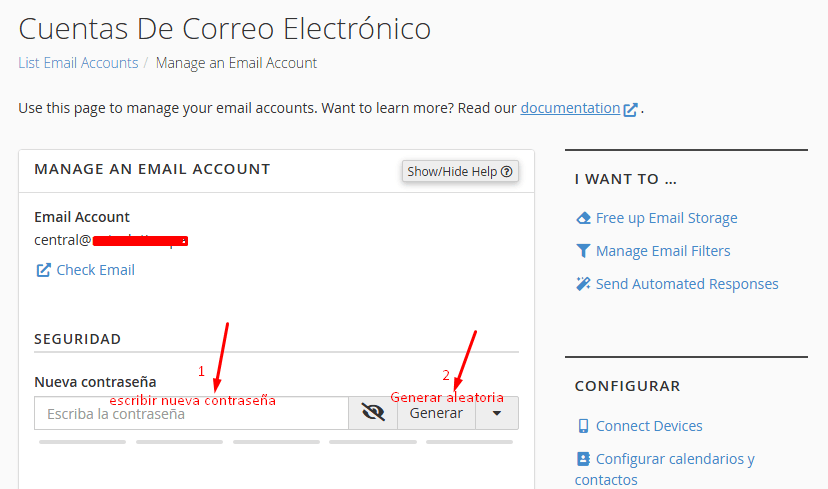Click the contact card icon for calendars

point(584,459)
